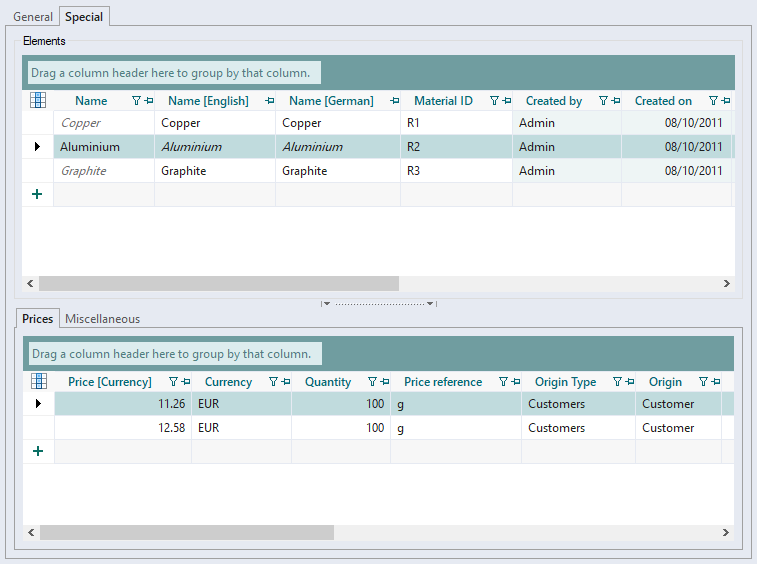Click the pin icon on Name [English] column
Screen dimensions: 757x564
point(270,101)
